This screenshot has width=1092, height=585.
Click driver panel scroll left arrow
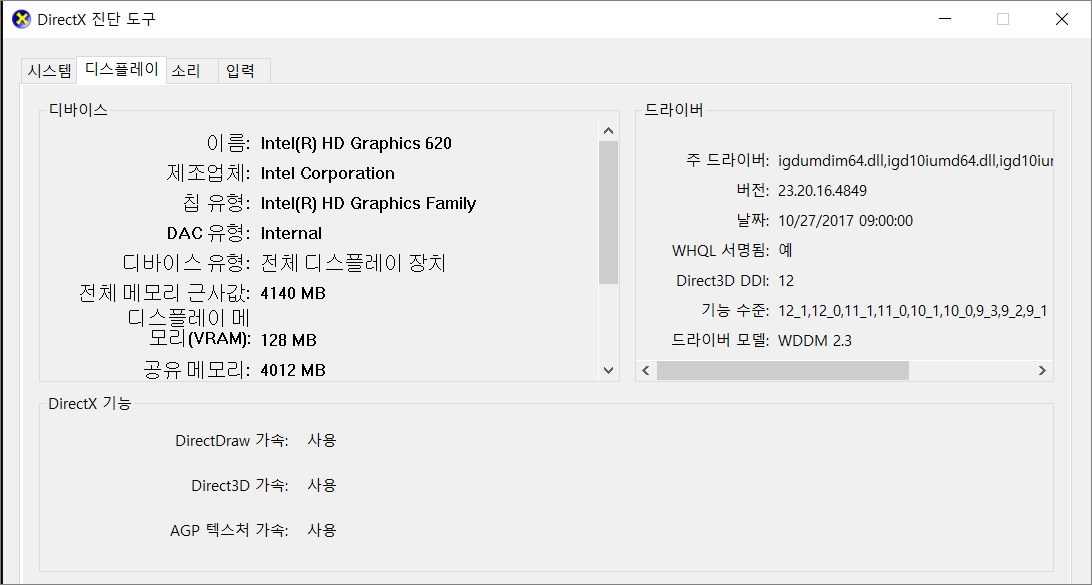click(x=646, y=370)
